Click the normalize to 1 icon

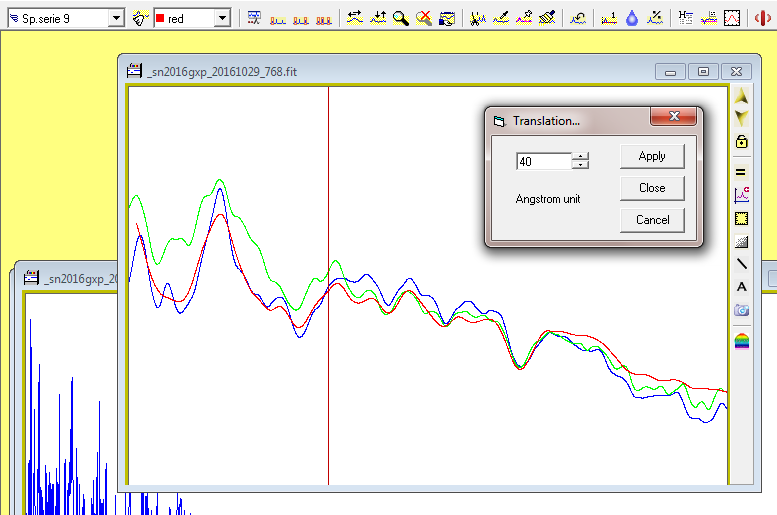(x=609, y=18)
